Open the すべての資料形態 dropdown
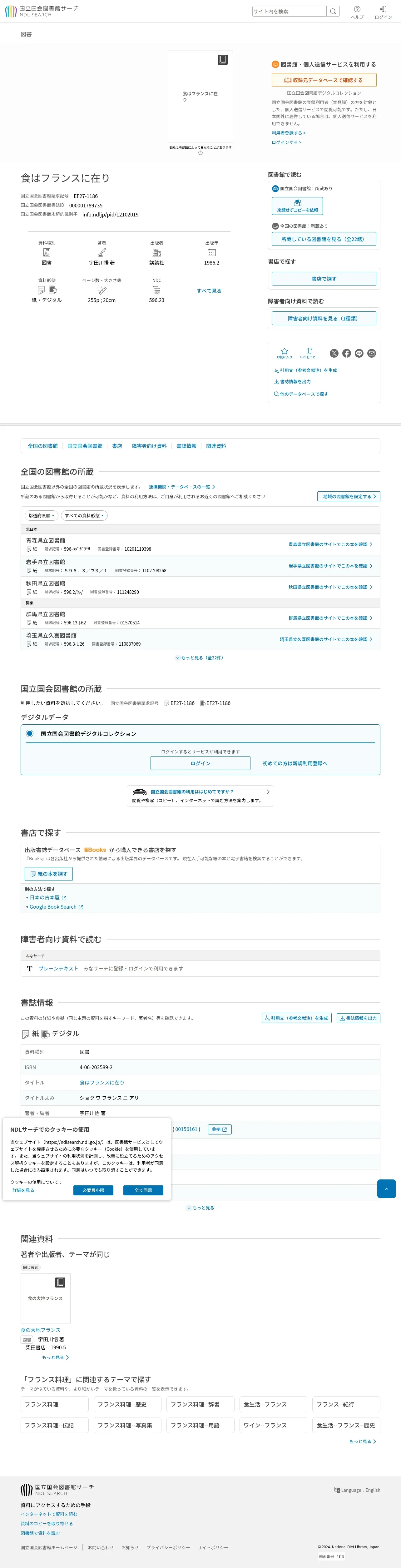The image size is (401, 1568). click(85, 516)
